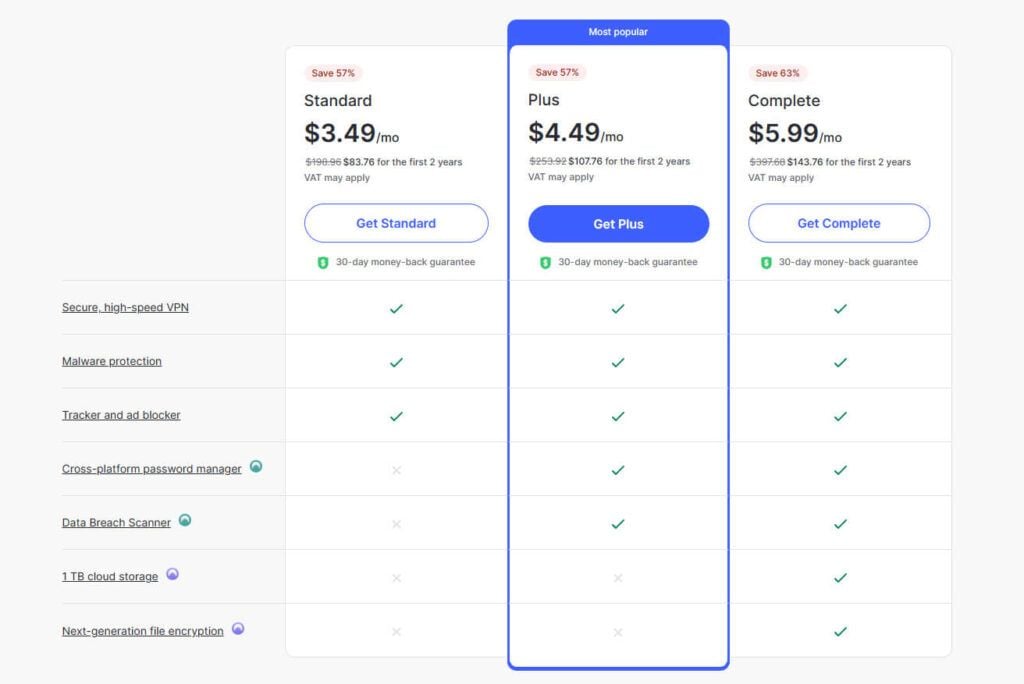Viewport: 1024px width, 684px height.
Task: Click the Plus plan's cloud storage X mark
Action: coord(618,578)
